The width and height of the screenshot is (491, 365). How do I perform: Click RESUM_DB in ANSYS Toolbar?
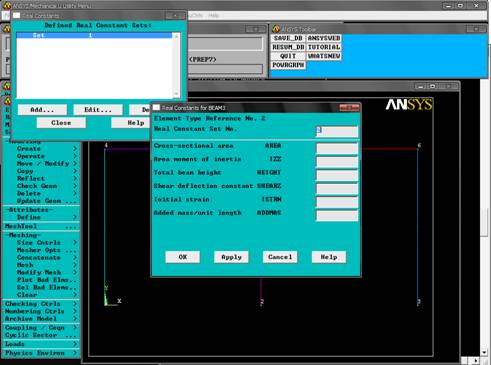pyautogui.click(x=288, y=47)
